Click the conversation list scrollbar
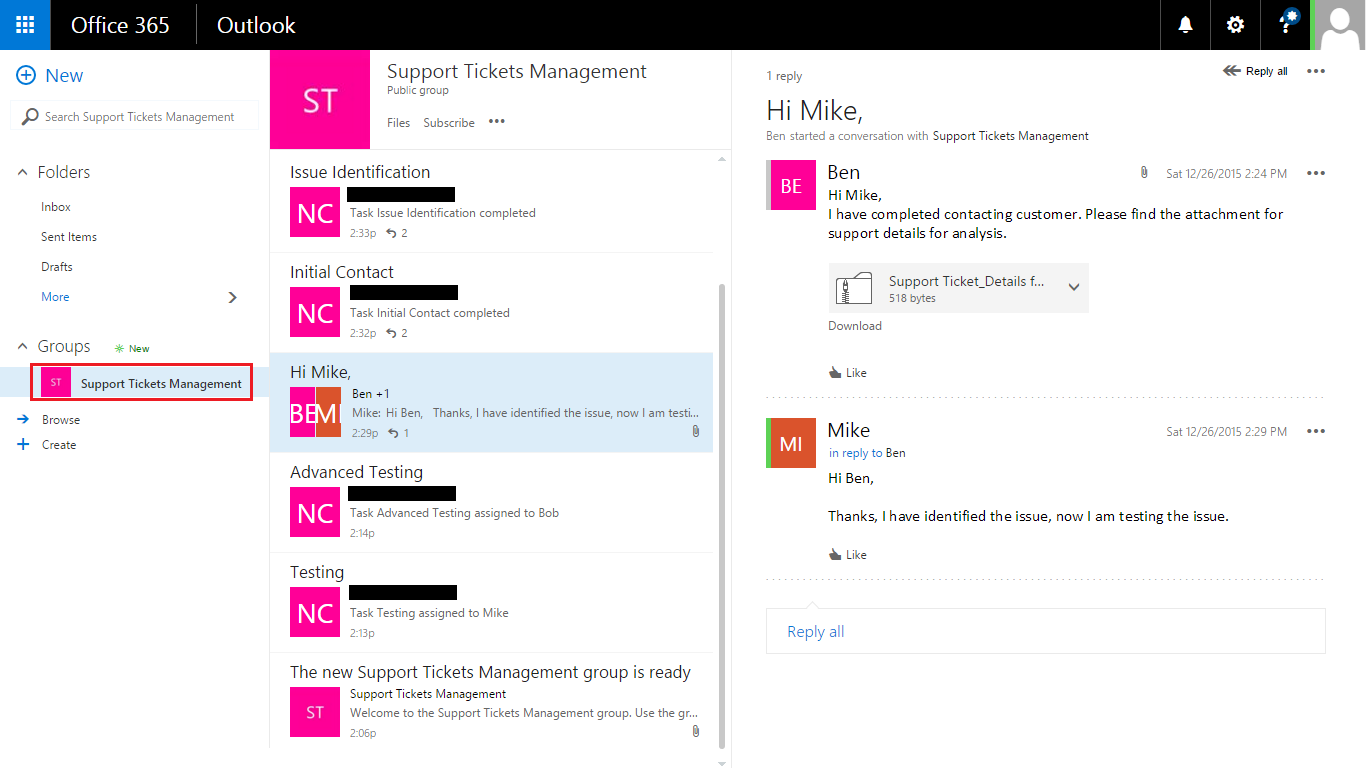1366x768 pixels. click(x=722, y=515)
